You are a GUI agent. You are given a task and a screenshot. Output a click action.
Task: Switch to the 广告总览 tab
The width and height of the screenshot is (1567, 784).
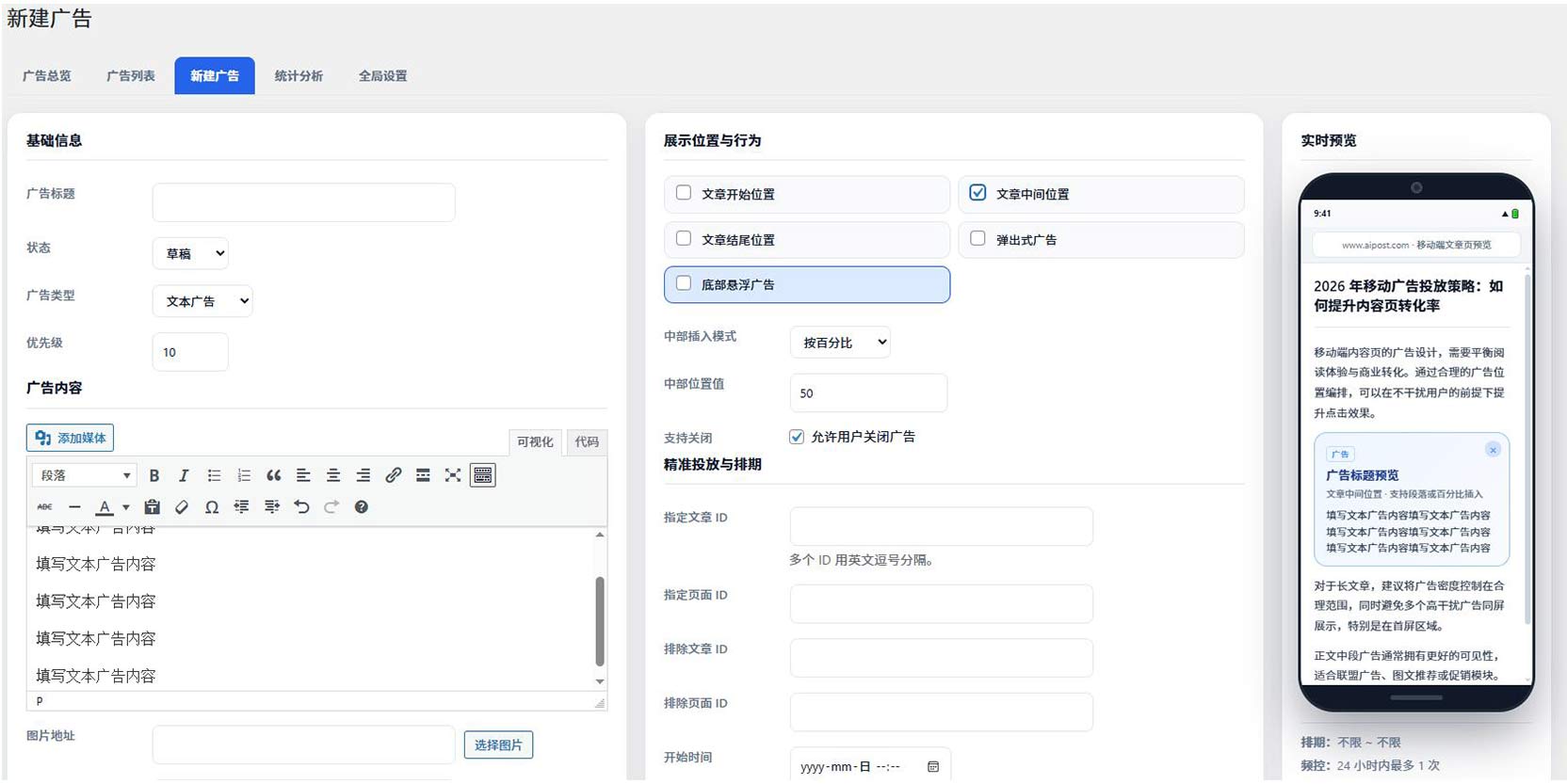pos(47,76)
